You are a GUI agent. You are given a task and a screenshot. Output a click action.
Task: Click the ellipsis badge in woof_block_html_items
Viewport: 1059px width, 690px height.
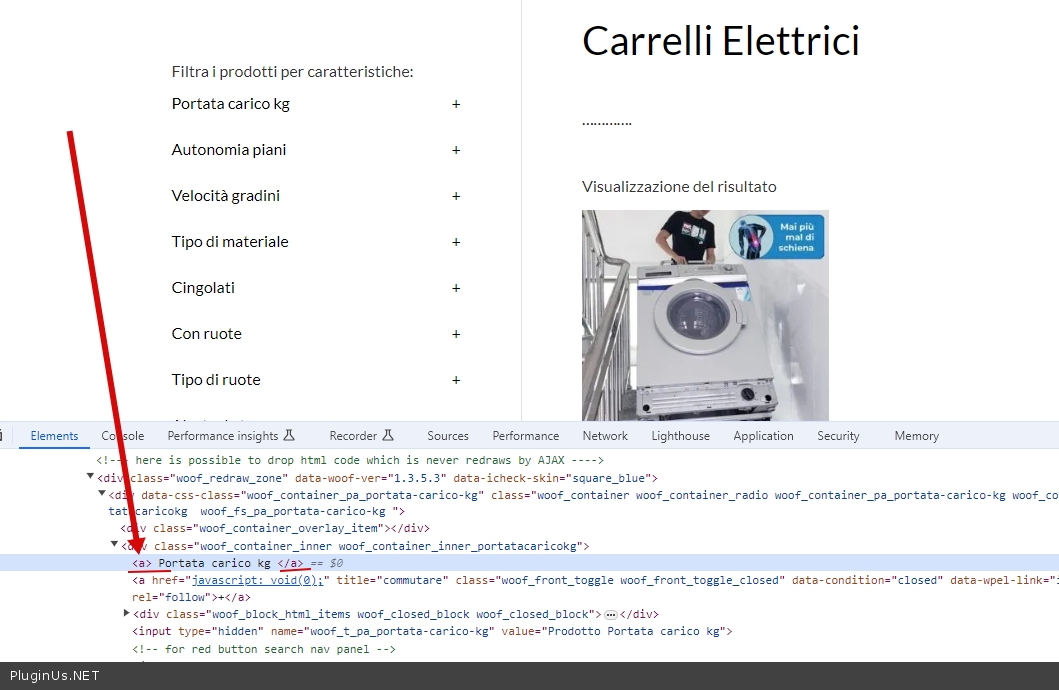click(x=611, y=614)
